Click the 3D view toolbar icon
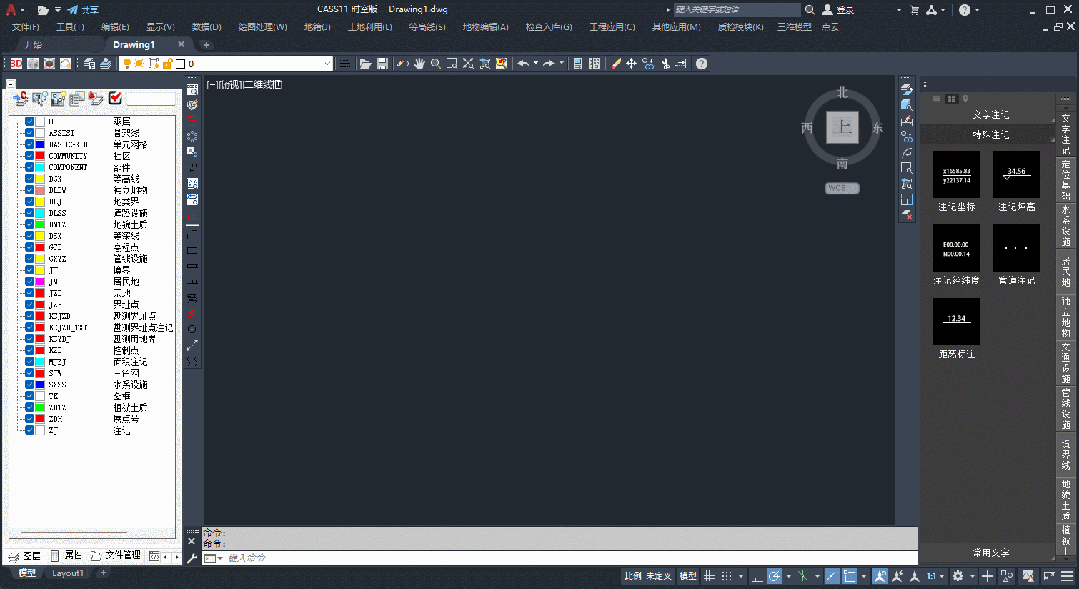This screenshot has width=1079, height=589. (16, 63)
